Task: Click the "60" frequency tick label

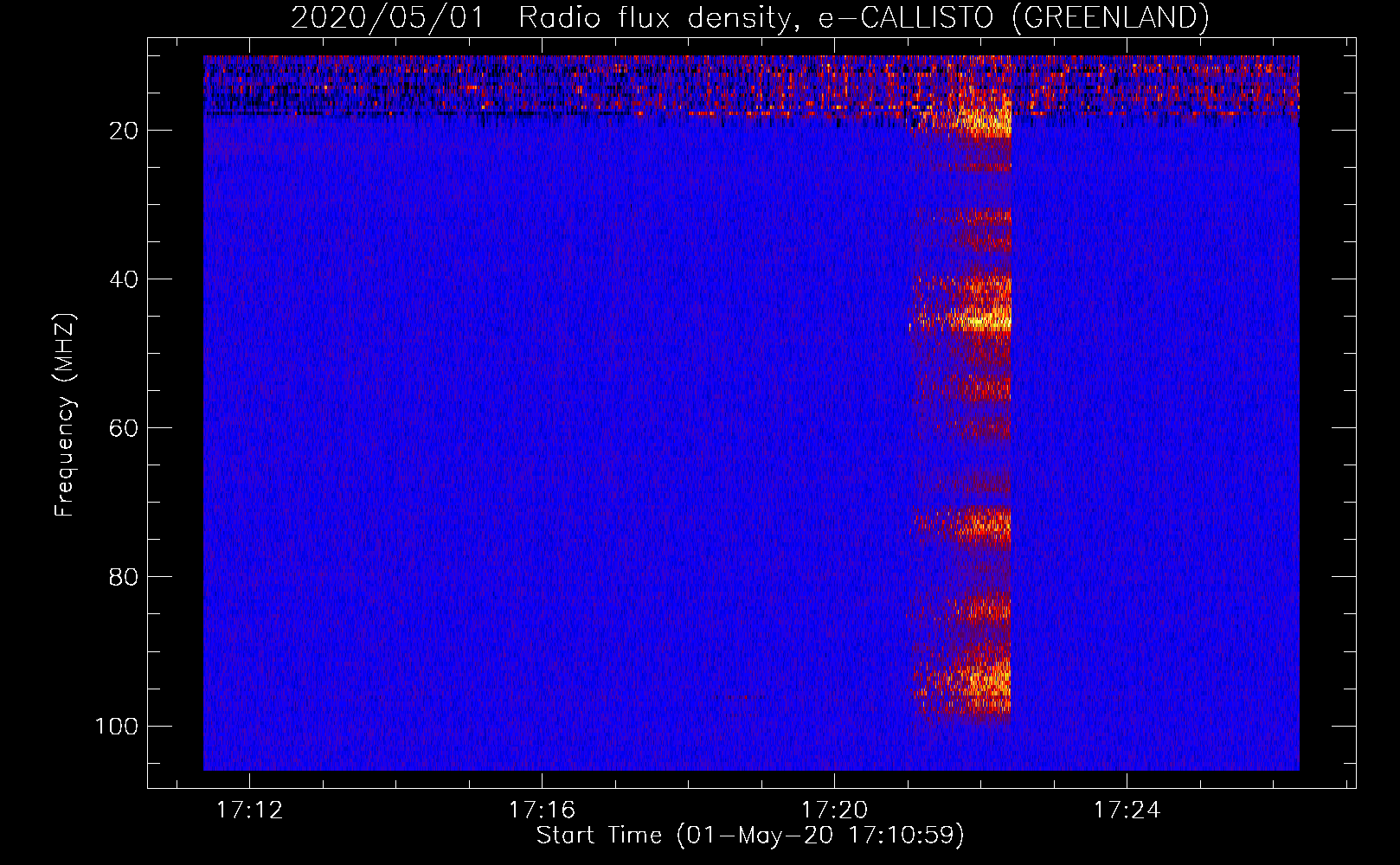Action: [124, 428]
